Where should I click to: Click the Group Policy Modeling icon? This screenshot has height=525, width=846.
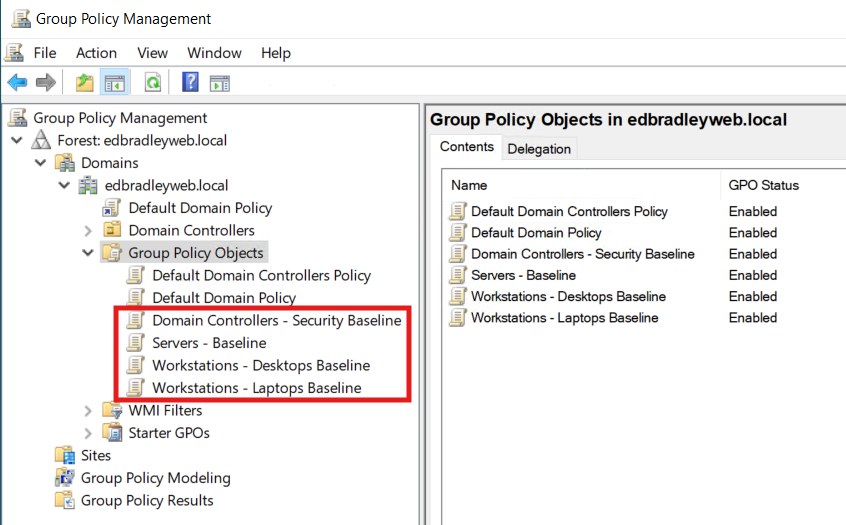coord(65,478)
